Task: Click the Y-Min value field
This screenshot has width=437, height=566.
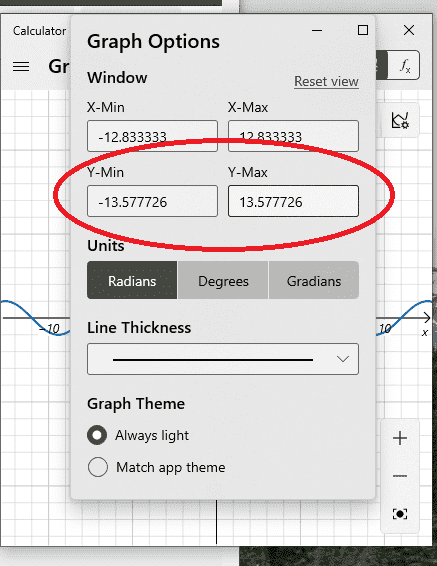Action: click(x=152, y=201)
